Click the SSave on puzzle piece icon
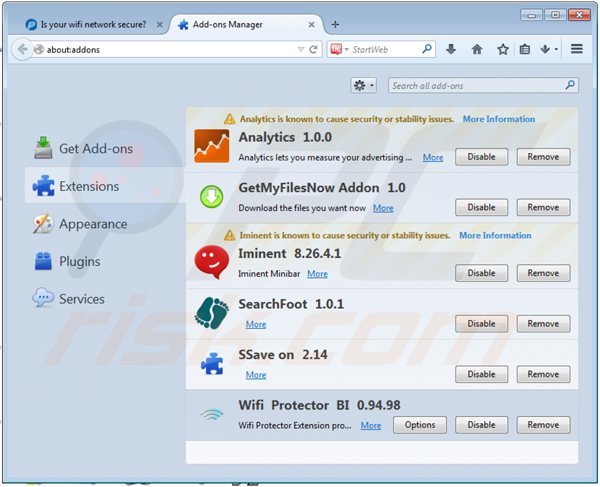600x487 pixels. point(212,363)
